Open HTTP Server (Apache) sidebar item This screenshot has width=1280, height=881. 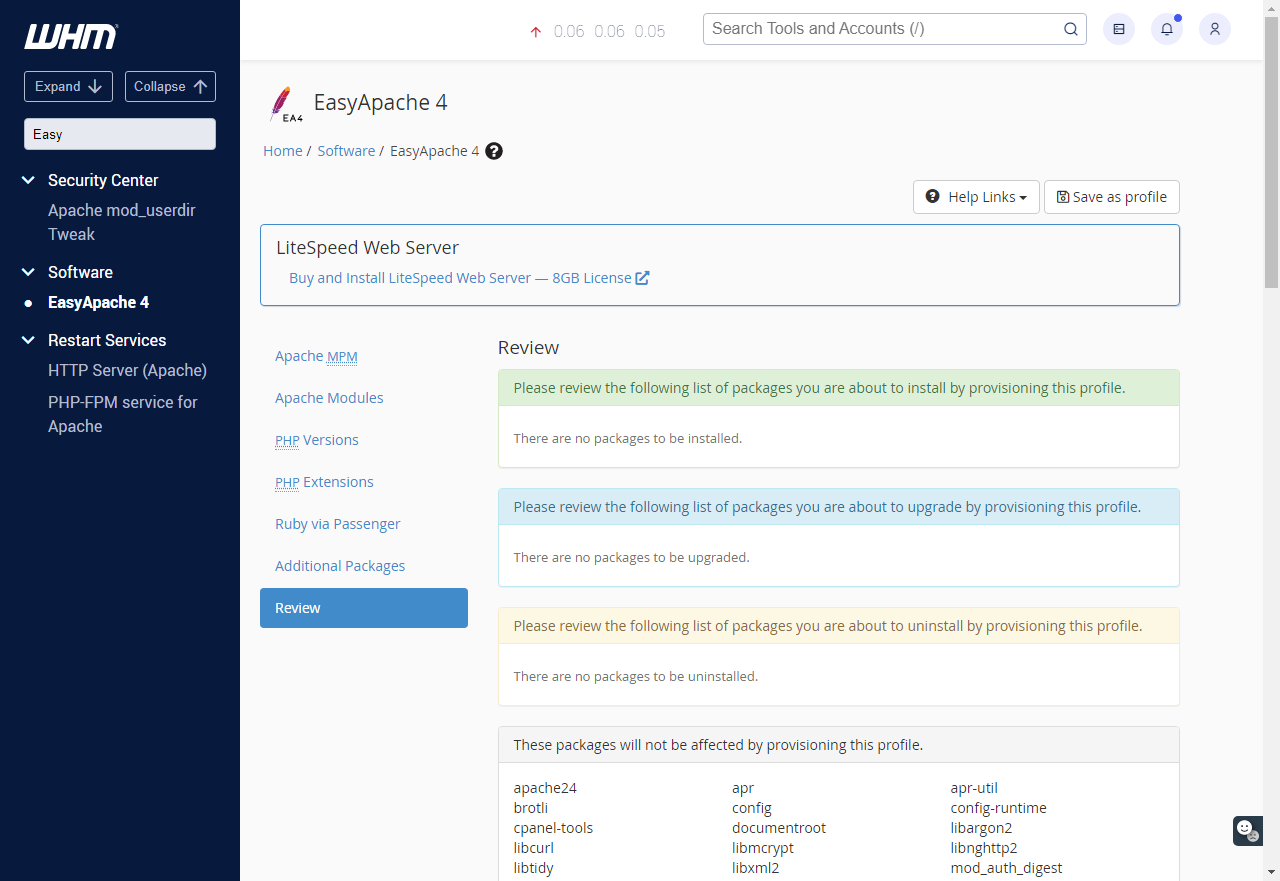[x=127, y=370]
